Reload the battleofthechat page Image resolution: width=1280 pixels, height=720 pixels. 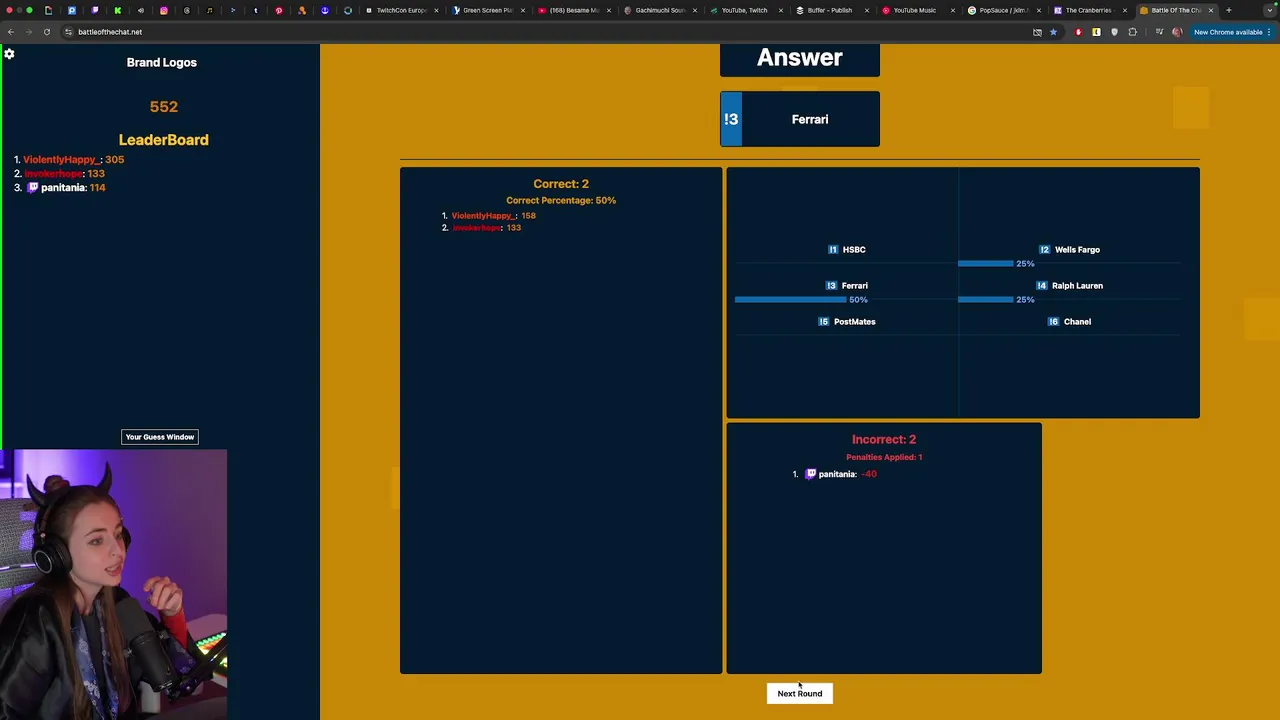pos(47,32)
